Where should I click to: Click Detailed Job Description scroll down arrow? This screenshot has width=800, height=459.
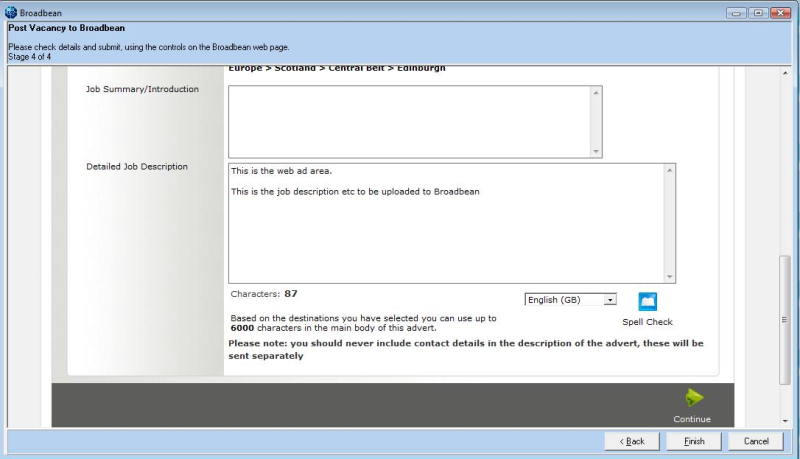[670, 277]
